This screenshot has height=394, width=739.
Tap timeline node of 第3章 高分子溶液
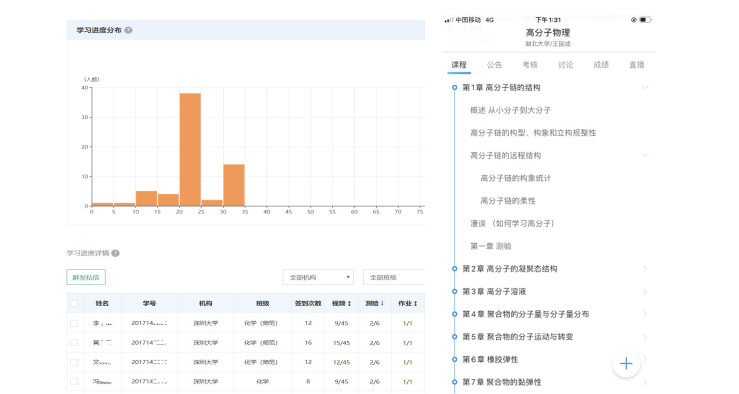tap(454, 291)
